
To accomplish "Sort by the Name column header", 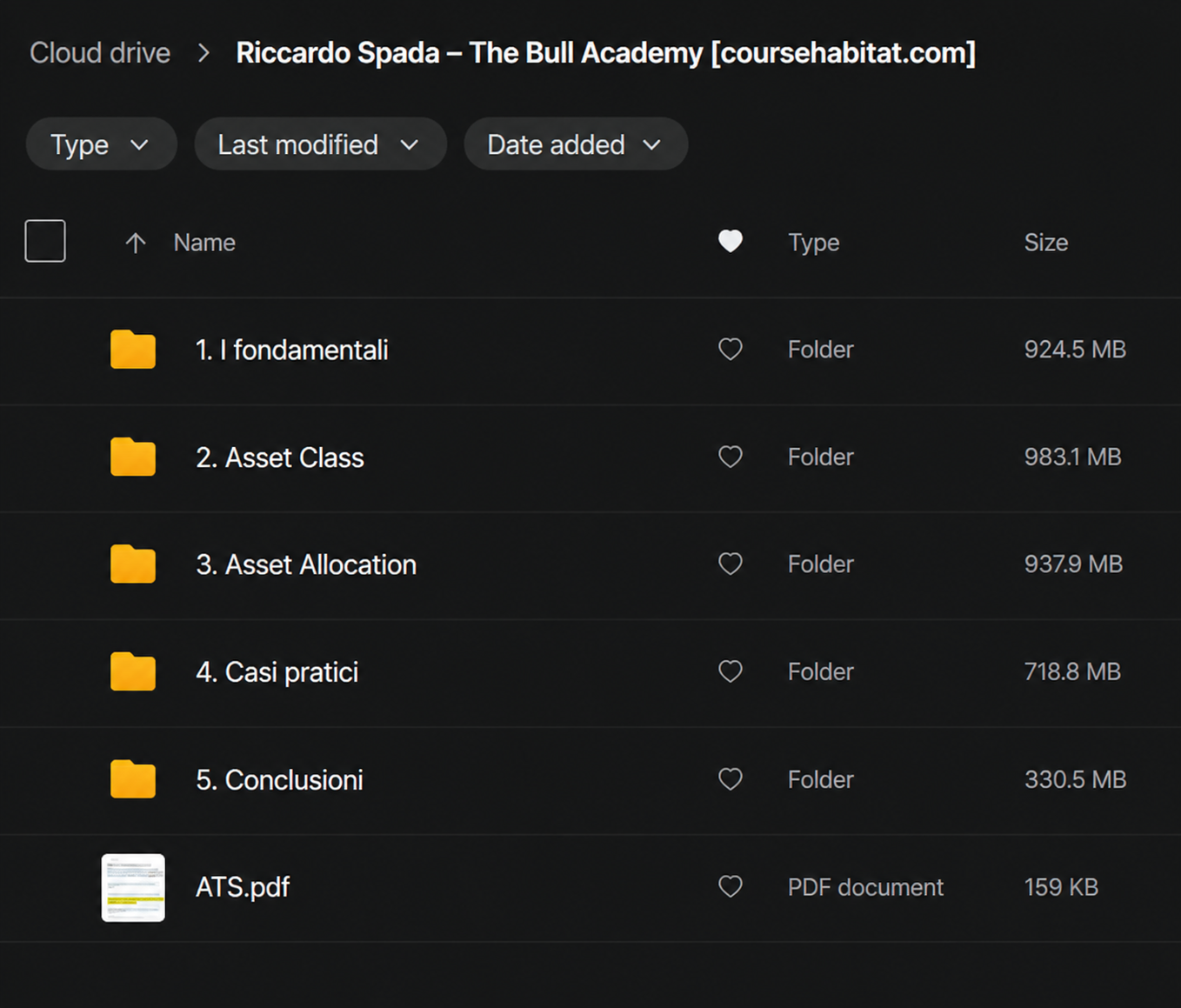I will [204, 243].
